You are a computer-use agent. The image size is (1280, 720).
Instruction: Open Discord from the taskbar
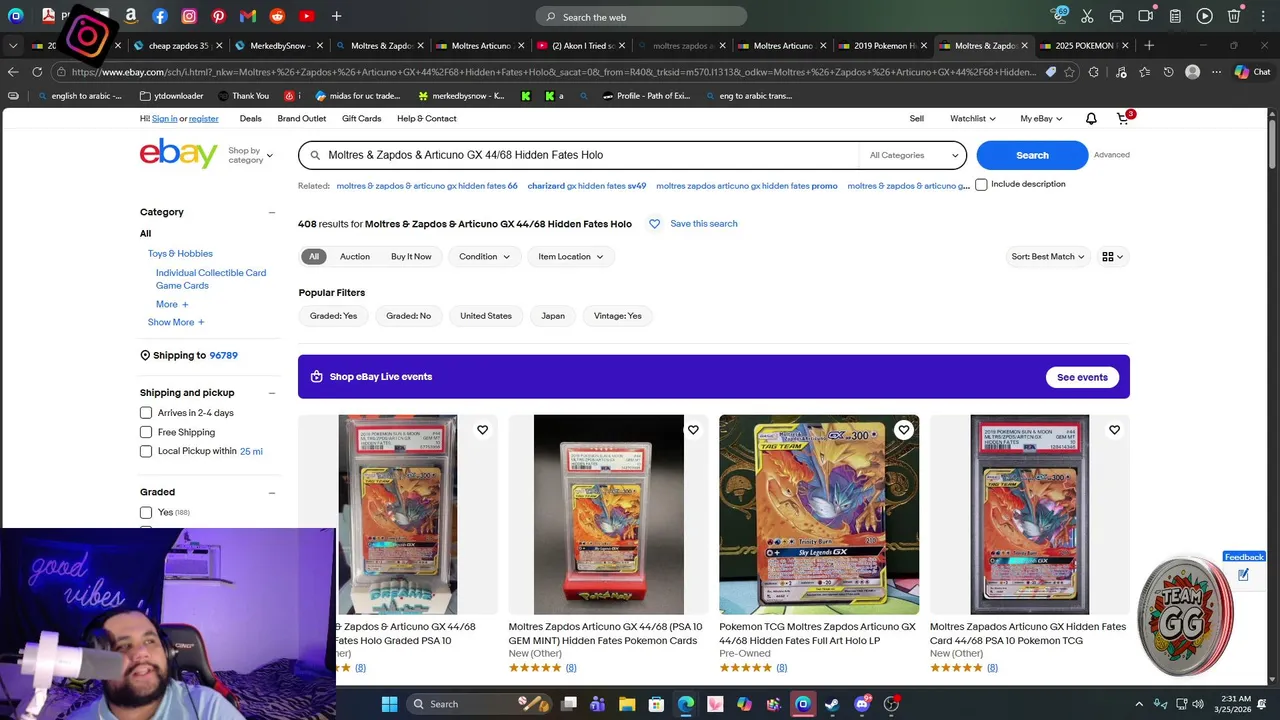862,704
